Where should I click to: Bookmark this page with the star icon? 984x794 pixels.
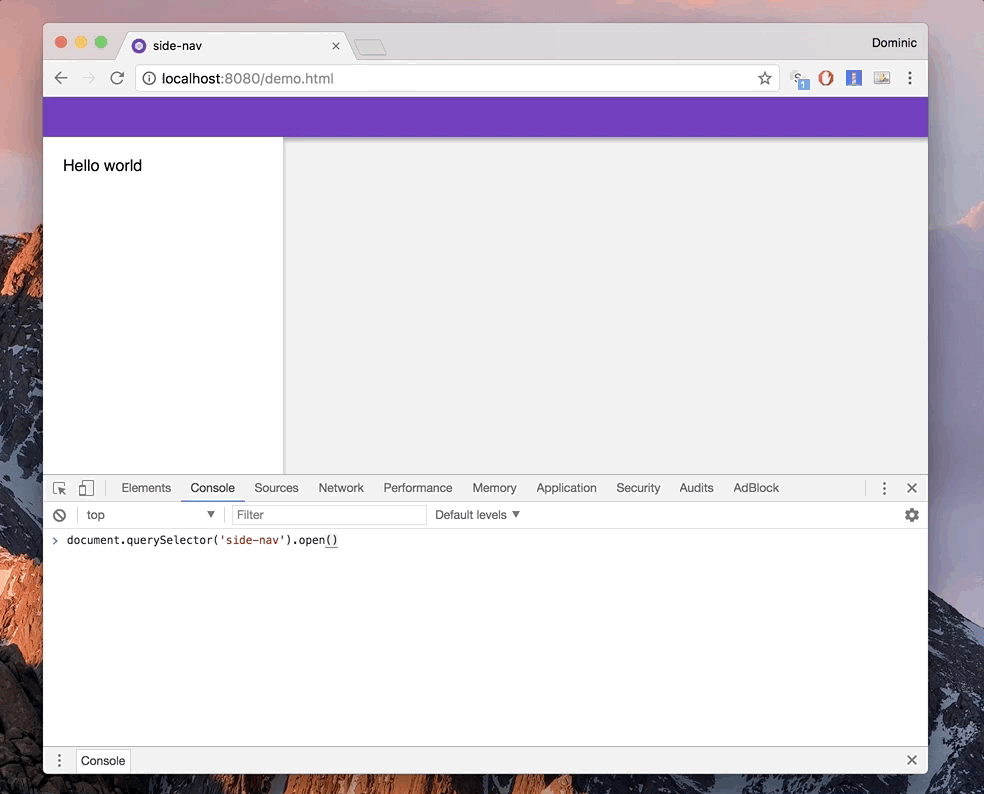(765, 78)
